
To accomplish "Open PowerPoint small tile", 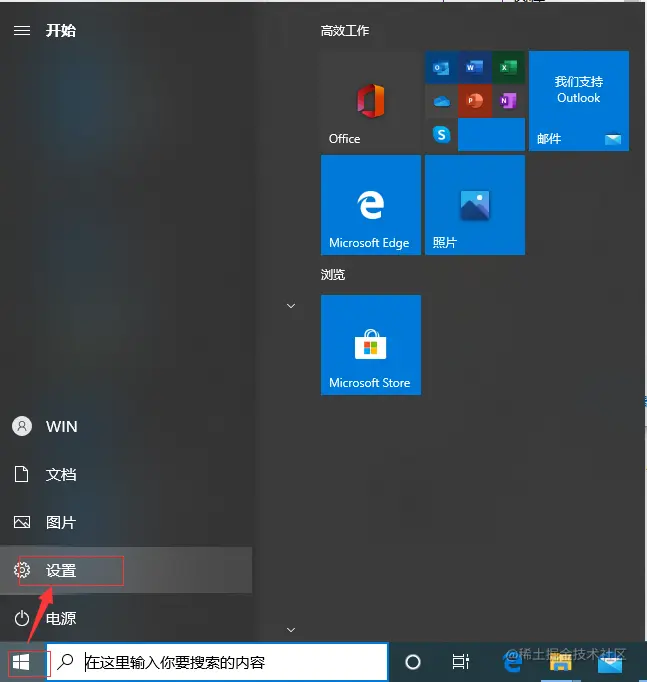I will pos(474,101).
